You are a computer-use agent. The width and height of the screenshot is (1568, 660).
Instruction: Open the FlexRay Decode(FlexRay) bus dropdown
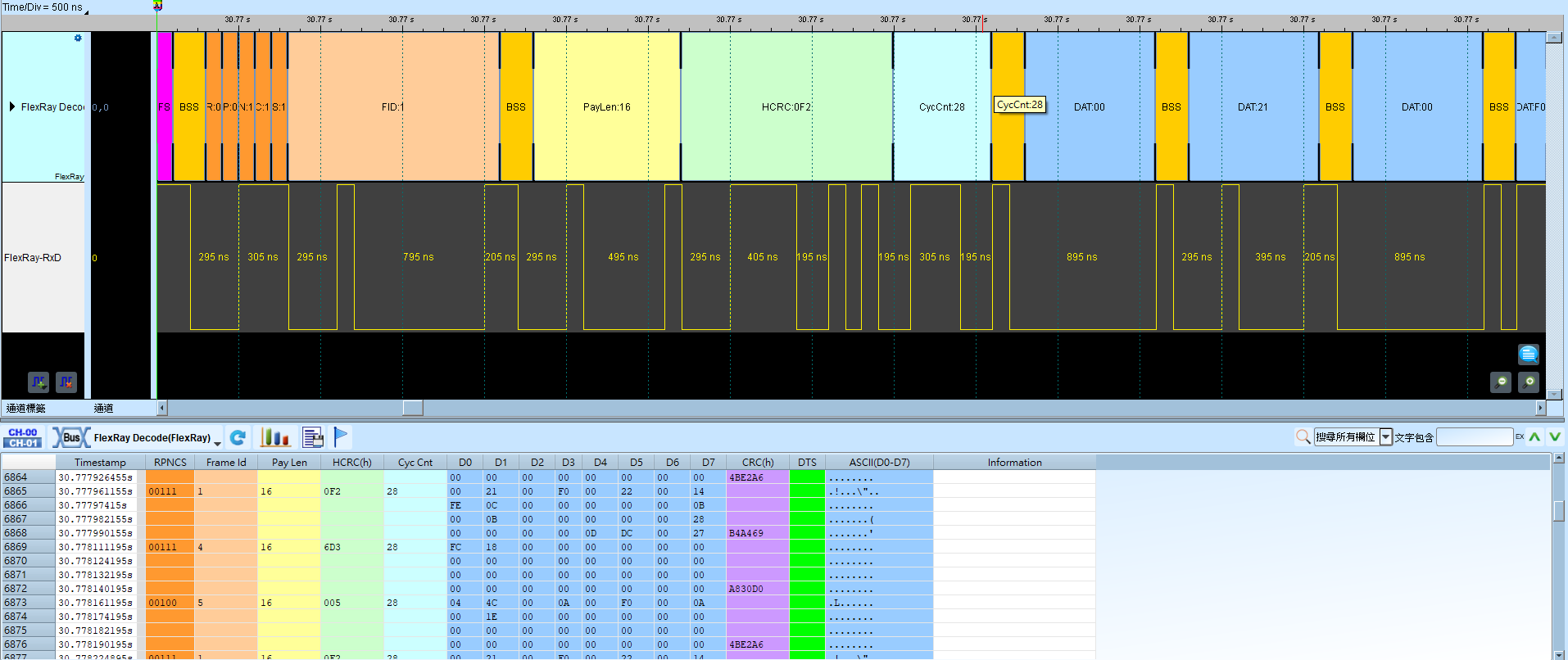tap(217, 442)
